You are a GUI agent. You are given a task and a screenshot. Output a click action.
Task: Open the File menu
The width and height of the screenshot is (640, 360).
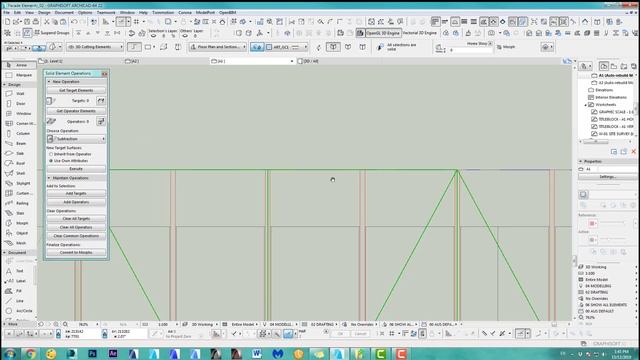(x=7, y=13)
